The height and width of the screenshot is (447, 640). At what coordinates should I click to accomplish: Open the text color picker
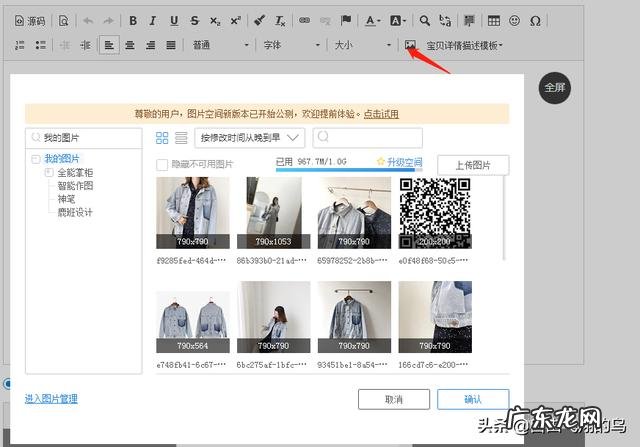372,21
